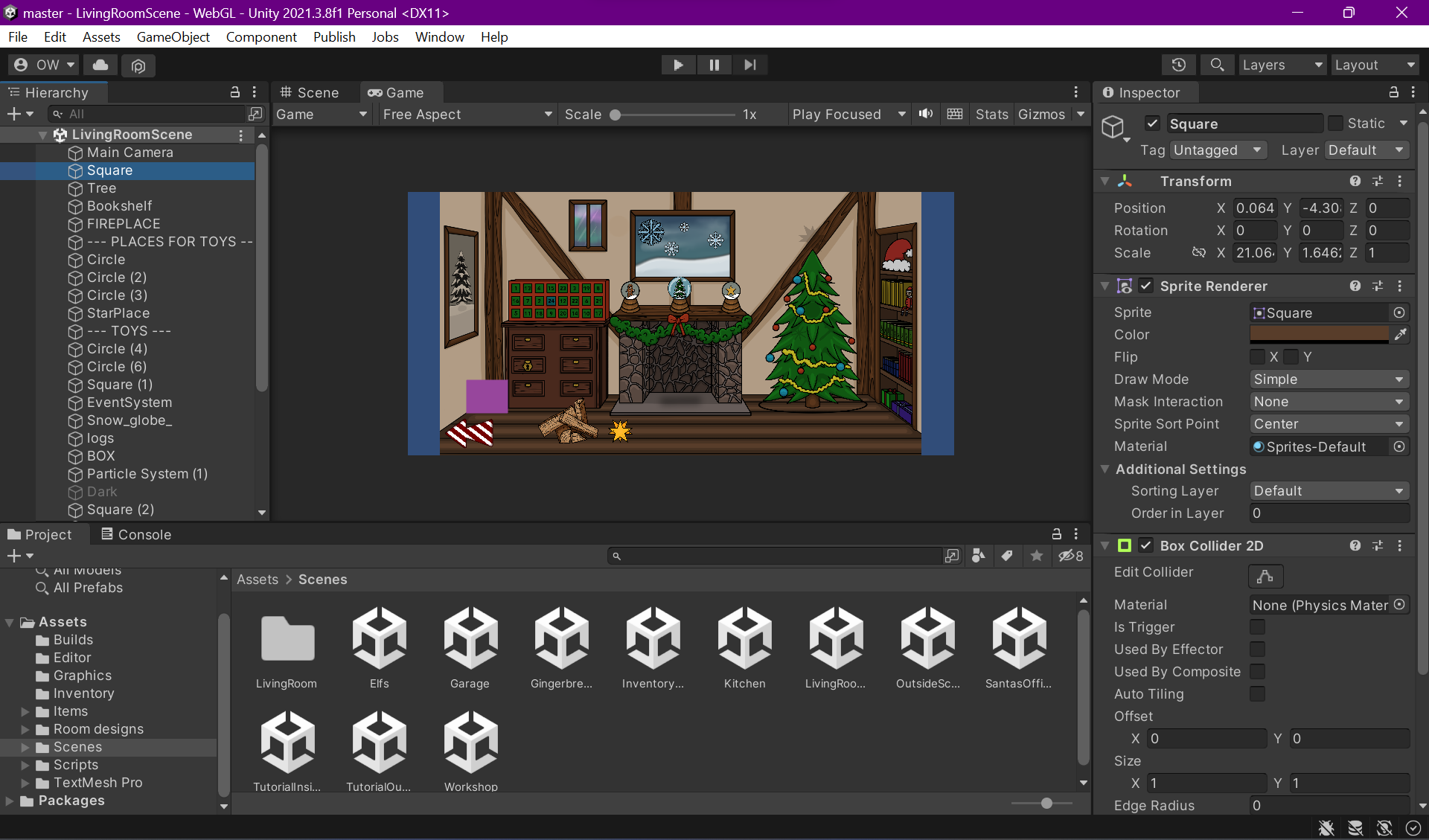Toggle the Hierarchy panel lock icon

(x=235, y=92)
